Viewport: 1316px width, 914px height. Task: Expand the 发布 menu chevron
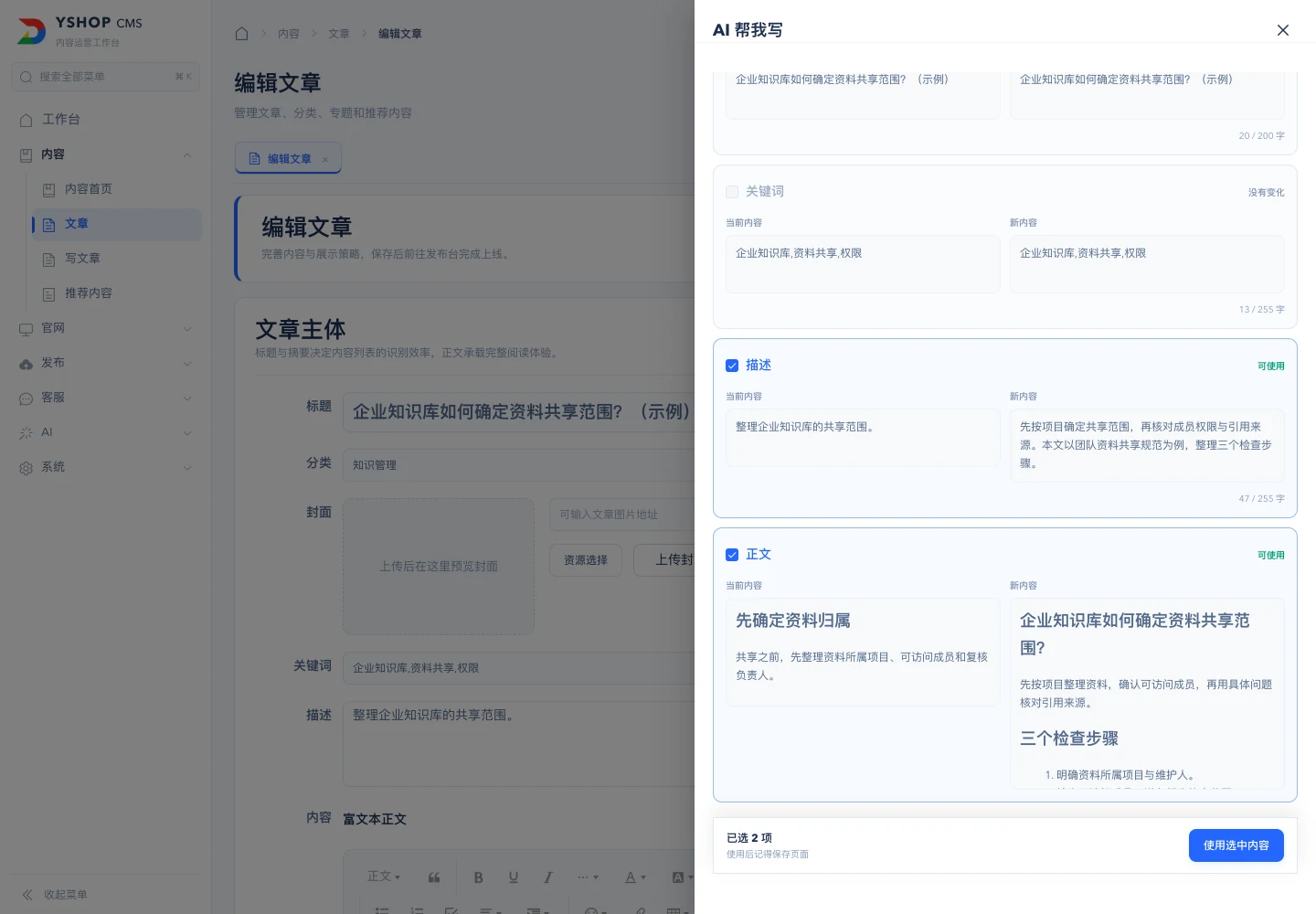[187, 363]
